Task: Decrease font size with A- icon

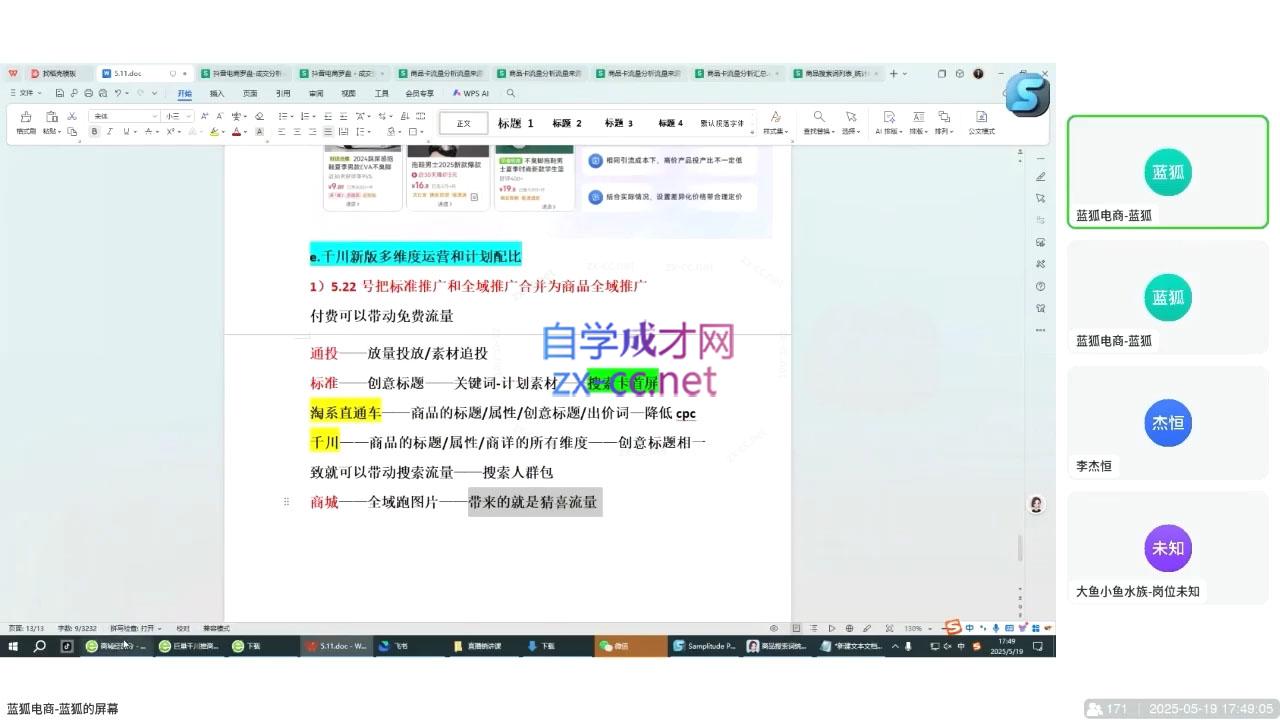Action: click(x=219, y=116)
